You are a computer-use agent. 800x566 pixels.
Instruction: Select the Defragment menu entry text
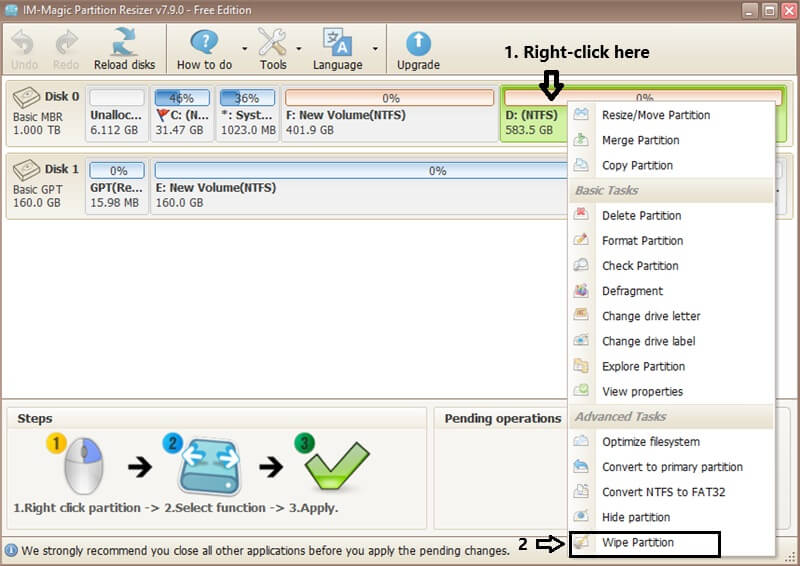(x=632, y=291)
